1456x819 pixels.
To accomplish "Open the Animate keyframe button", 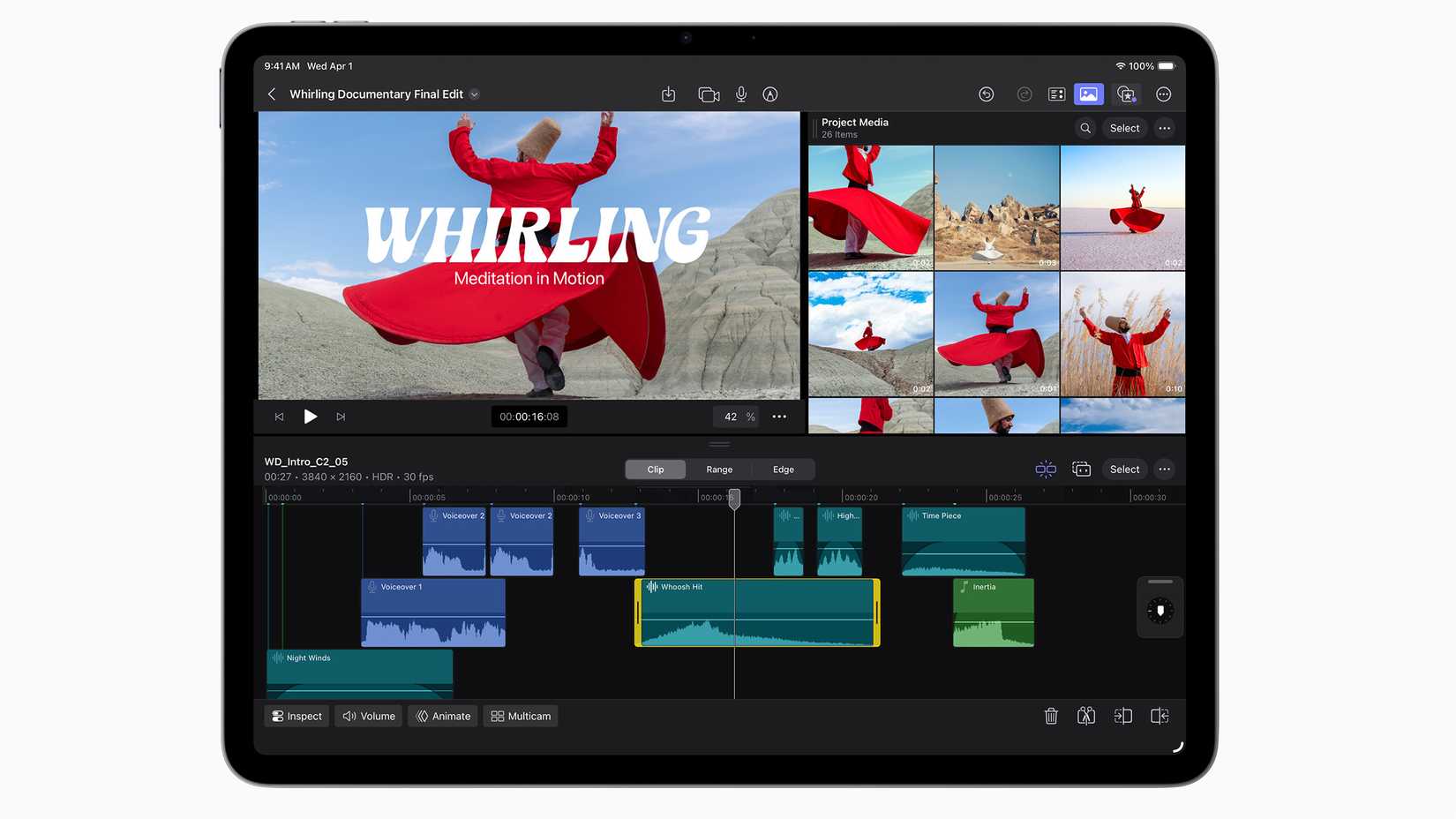I will point(443,717).
